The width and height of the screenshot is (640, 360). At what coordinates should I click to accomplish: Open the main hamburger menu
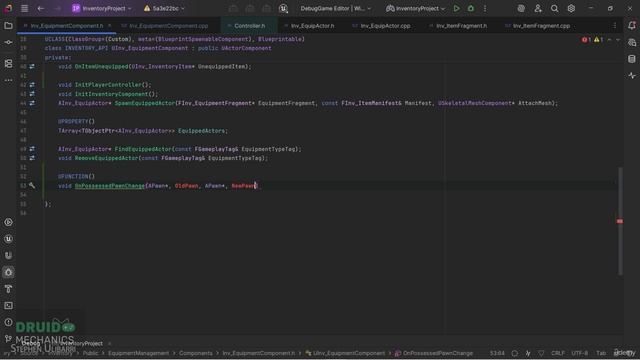coord(24,8)
